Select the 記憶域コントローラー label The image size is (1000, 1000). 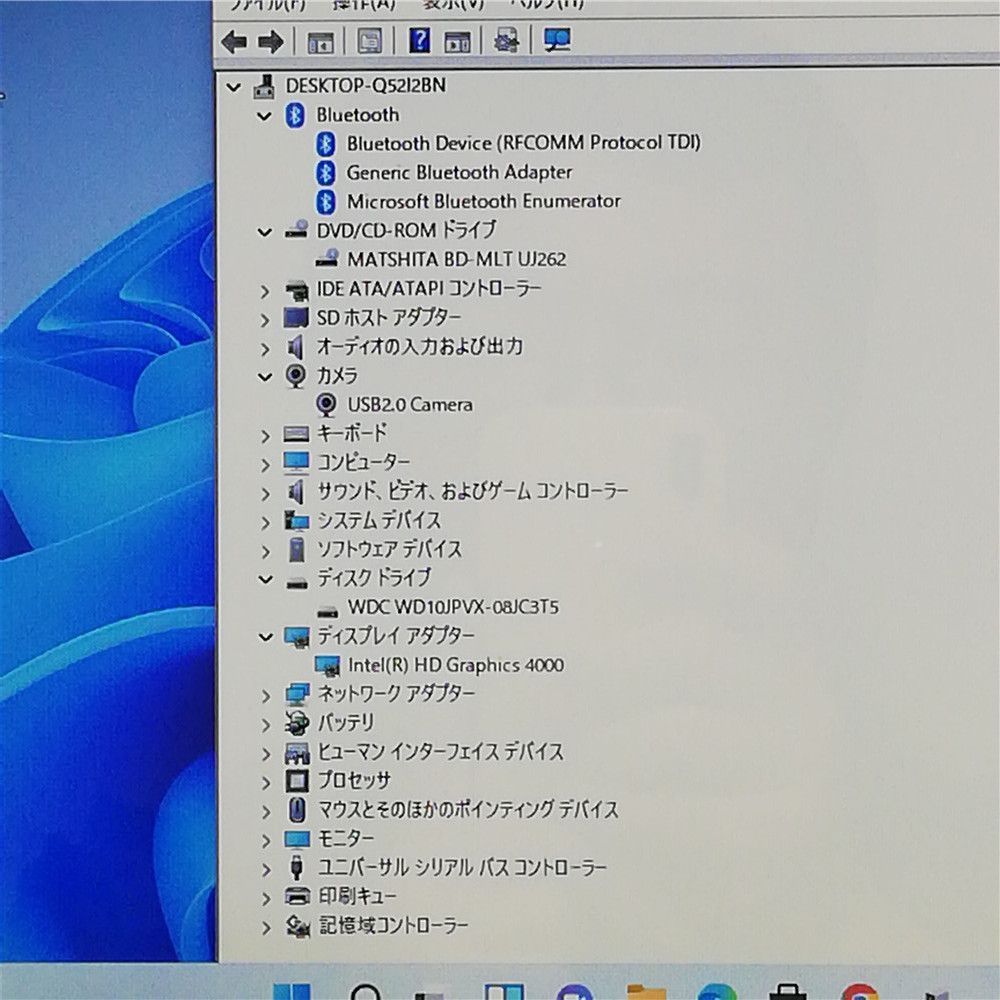coord(393,925)
